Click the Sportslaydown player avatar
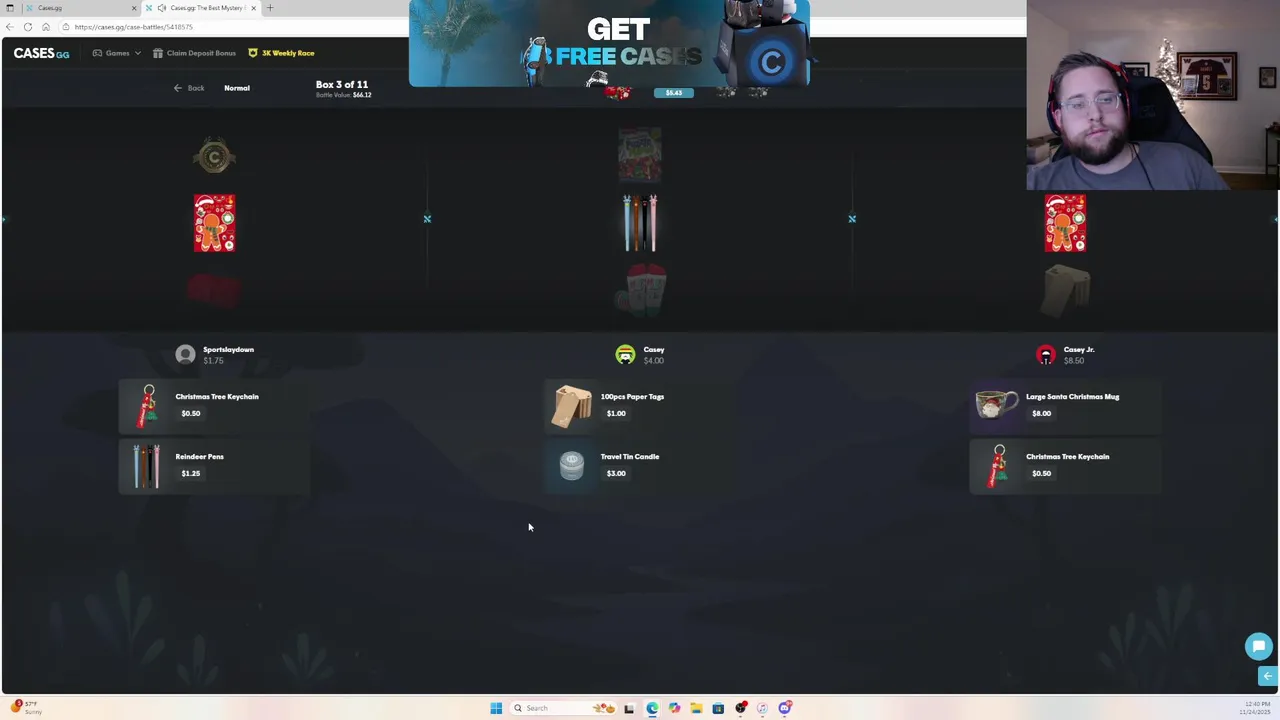 pyautogui.click(x=185, y=354)
